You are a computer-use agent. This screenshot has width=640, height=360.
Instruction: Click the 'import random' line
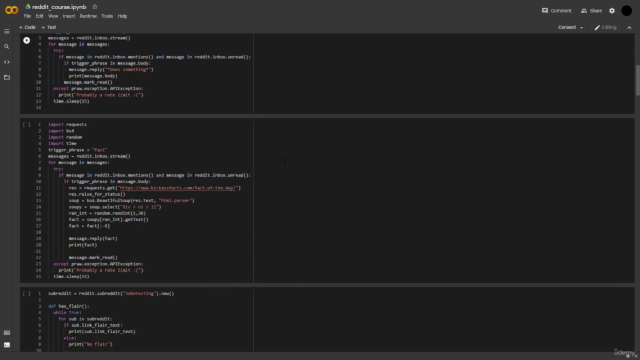65,137
